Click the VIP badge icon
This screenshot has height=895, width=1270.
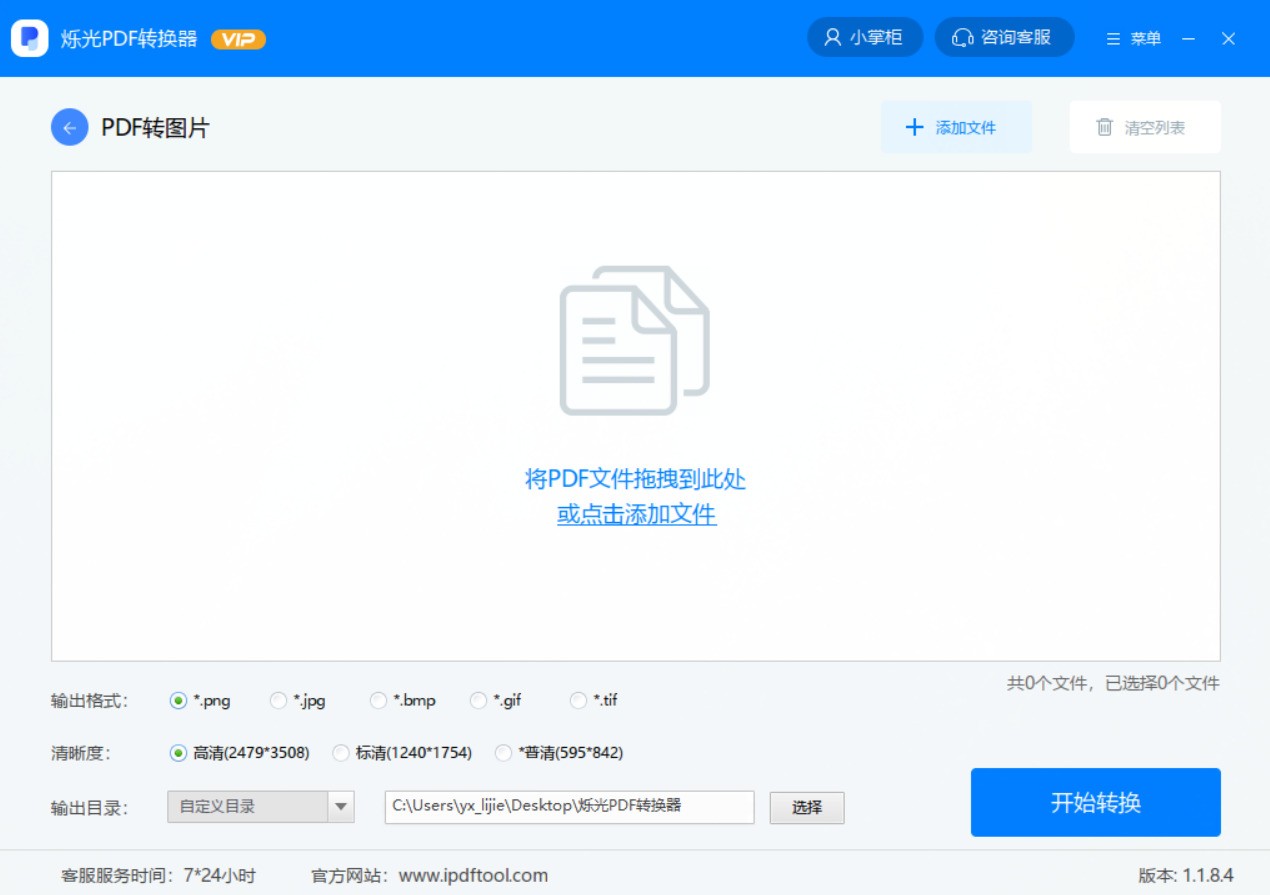tap(238, 39)
